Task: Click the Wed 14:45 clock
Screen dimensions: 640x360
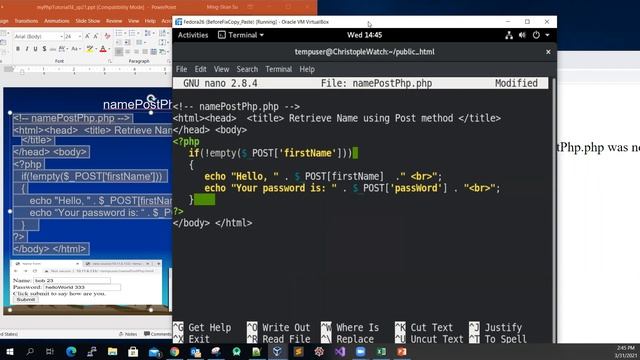Action: [364, 35]
